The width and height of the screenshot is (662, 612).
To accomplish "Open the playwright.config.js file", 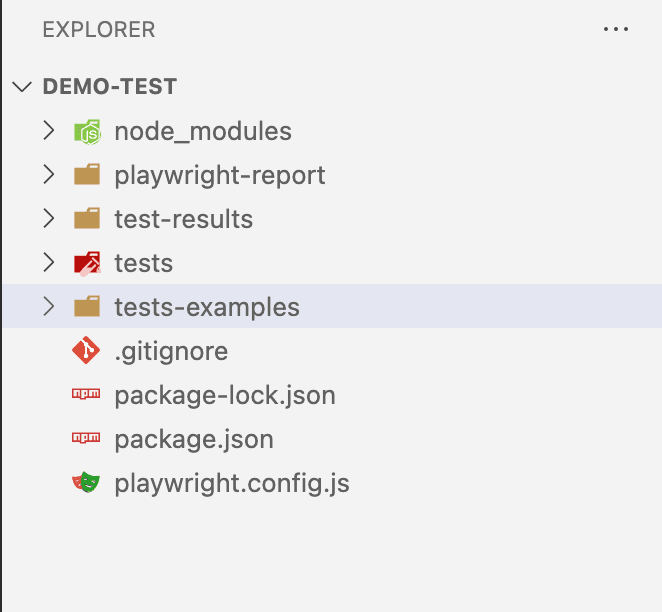I will tap(232, 484).
